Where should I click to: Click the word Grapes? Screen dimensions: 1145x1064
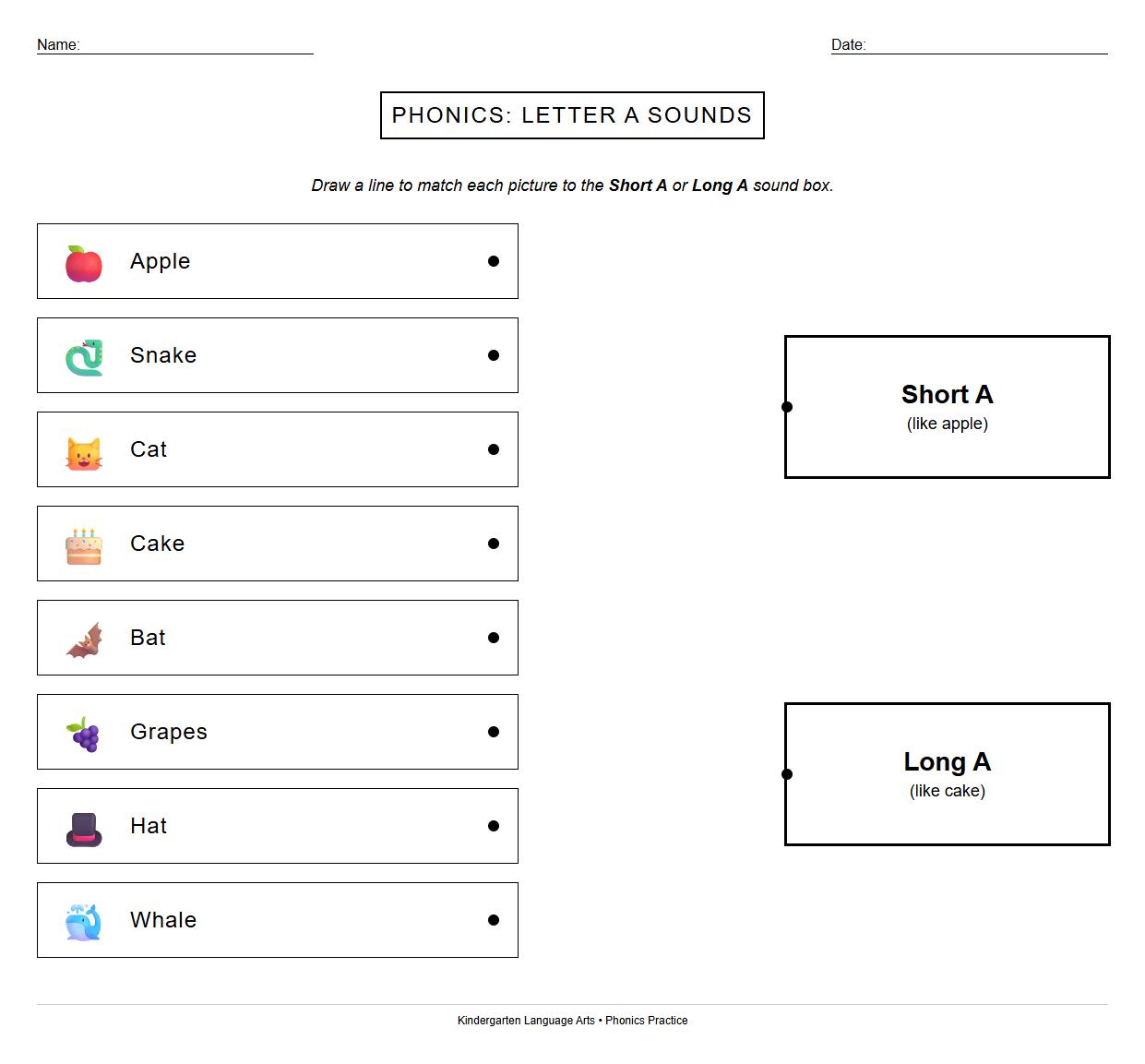pos(169,732)
